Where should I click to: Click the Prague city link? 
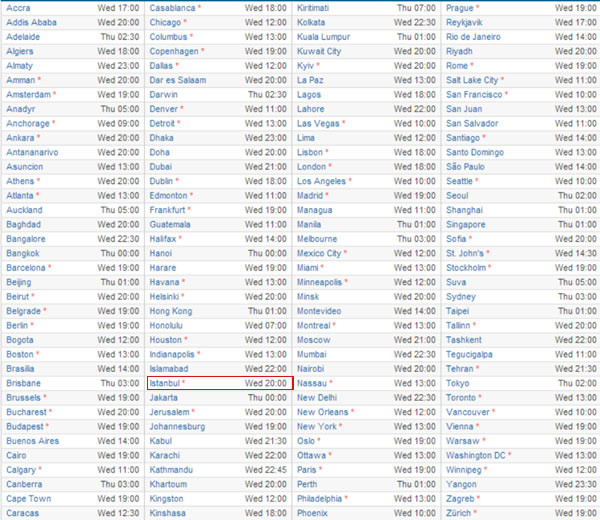pos(459,8)
